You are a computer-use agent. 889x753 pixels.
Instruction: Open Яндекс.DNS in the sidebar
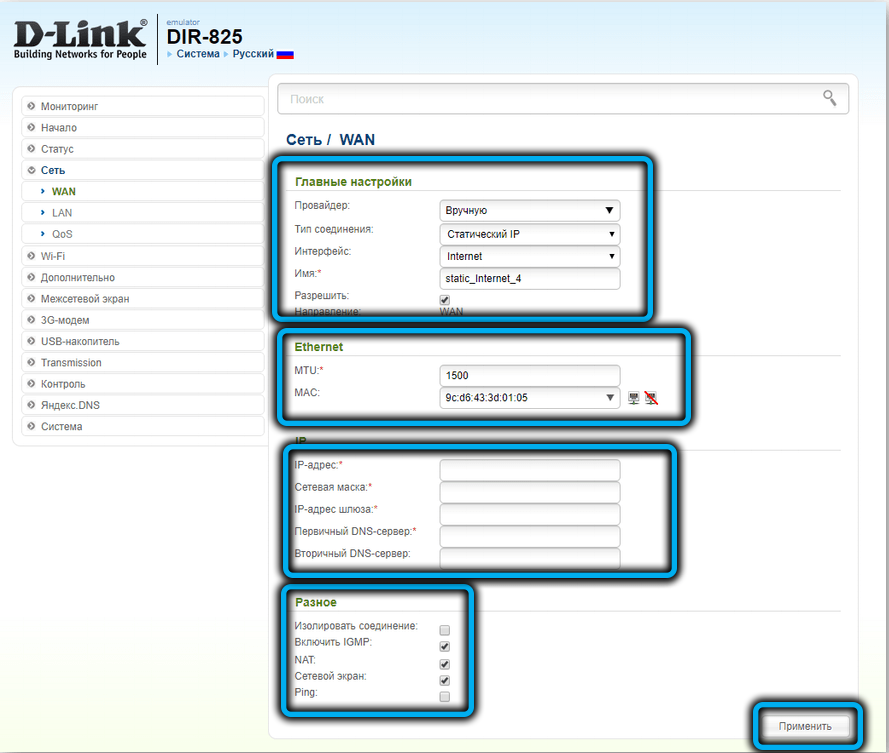coord(143,405)
